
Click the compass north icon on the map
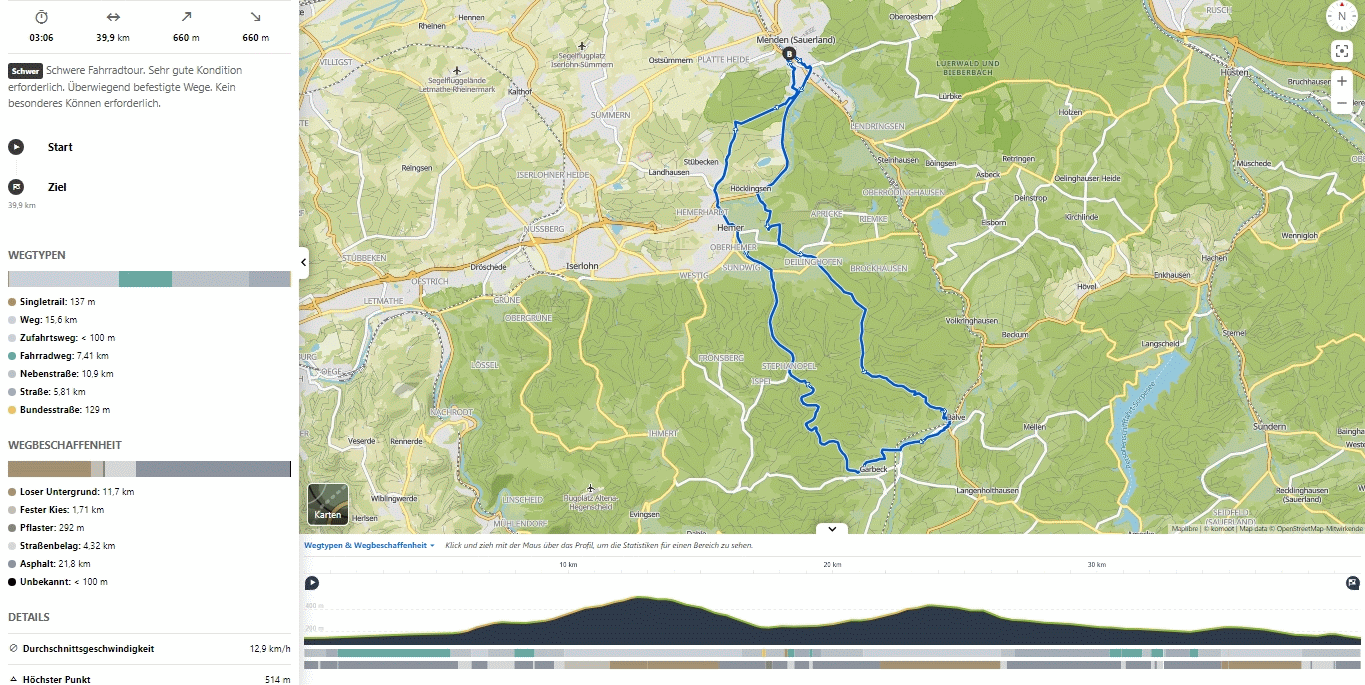(1341, 16)
